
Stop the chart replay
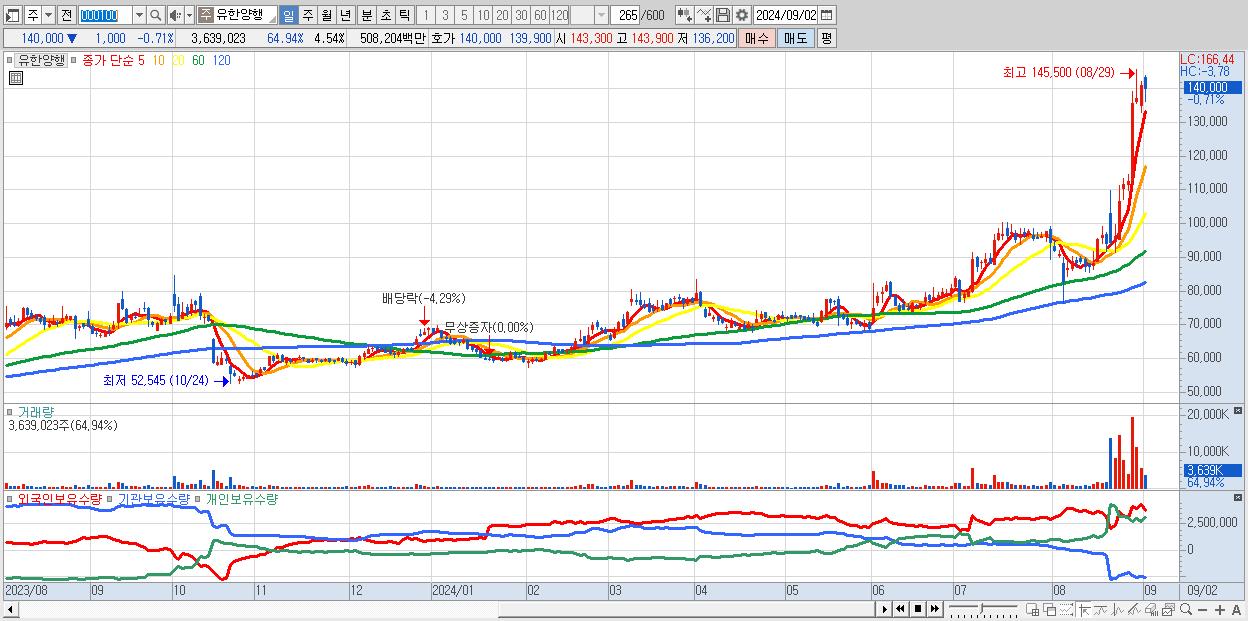coord(917,609)
